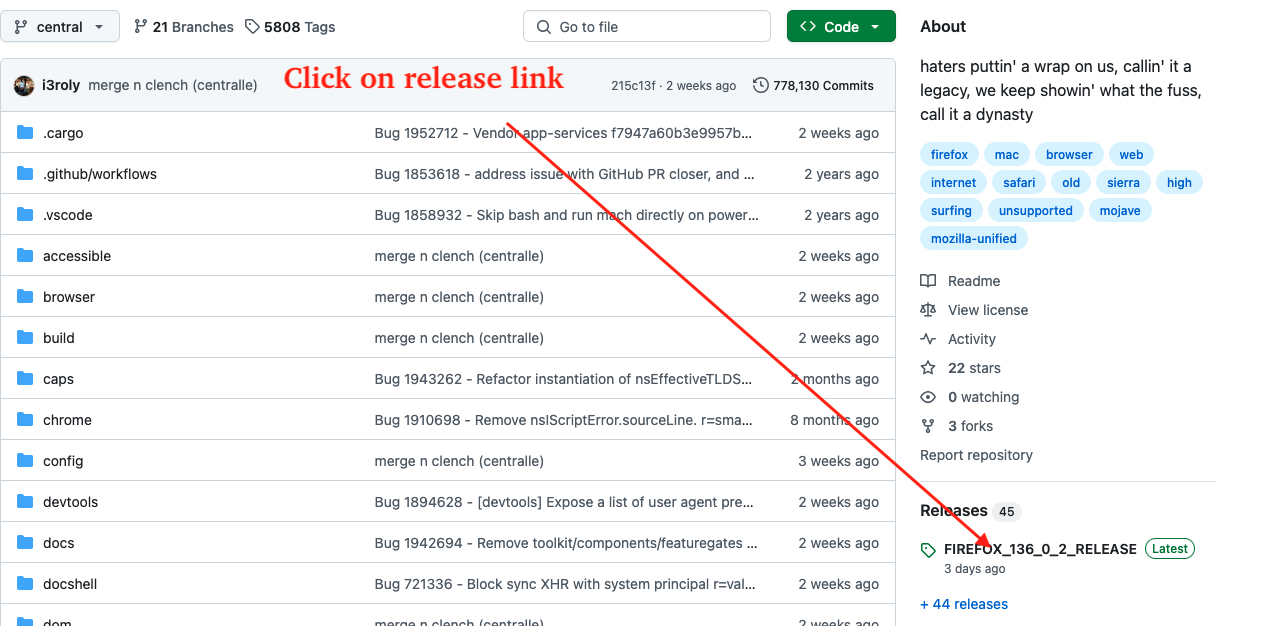Select the safari topic tag
Image resolution: width=1278 pixels, height=626 pixels.
pyautogui.click(x=1019, y=183)
